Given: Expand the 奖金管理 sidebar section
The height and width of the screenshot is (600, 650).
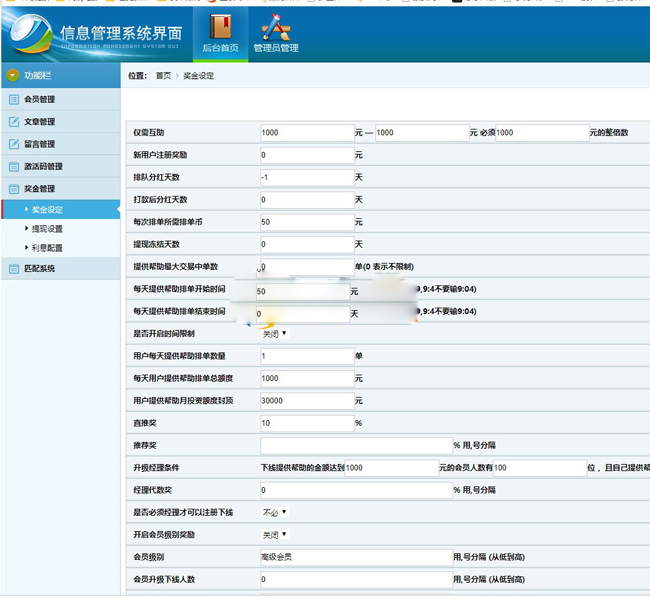Looking at the screenshot, I should pos(40,188).
